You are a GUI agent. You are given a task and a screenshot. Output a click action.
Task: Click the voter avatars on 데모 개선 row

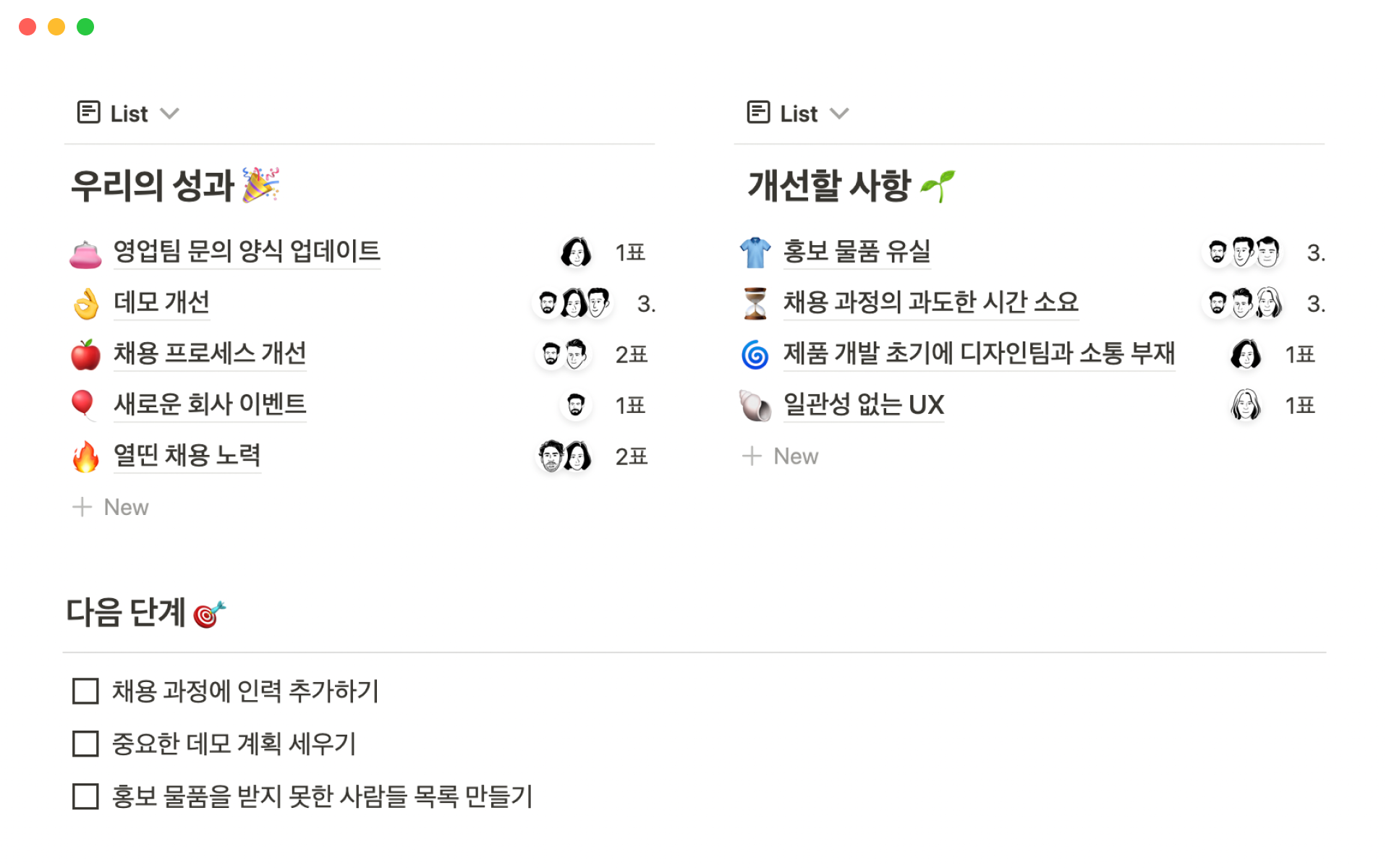[573, 303]
